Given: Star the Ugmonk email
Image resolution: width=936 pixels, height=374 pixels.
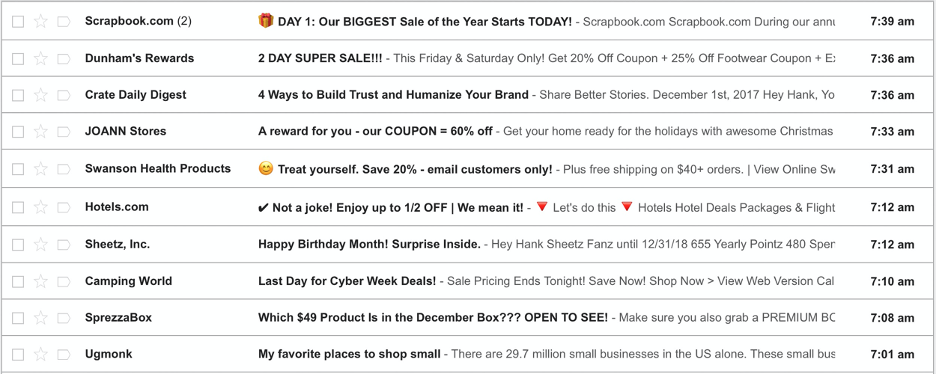Looking at the screenshot, I should pos(41,354).
